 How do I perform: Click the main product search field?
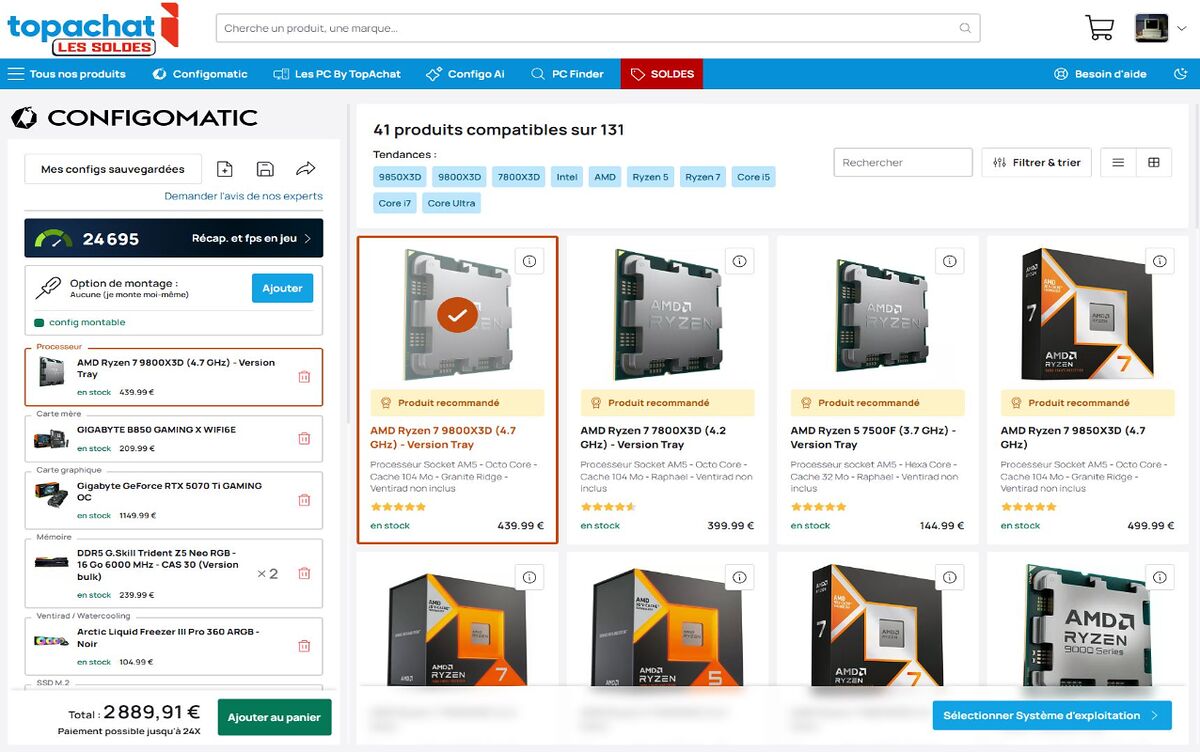[x=598, y=28]
